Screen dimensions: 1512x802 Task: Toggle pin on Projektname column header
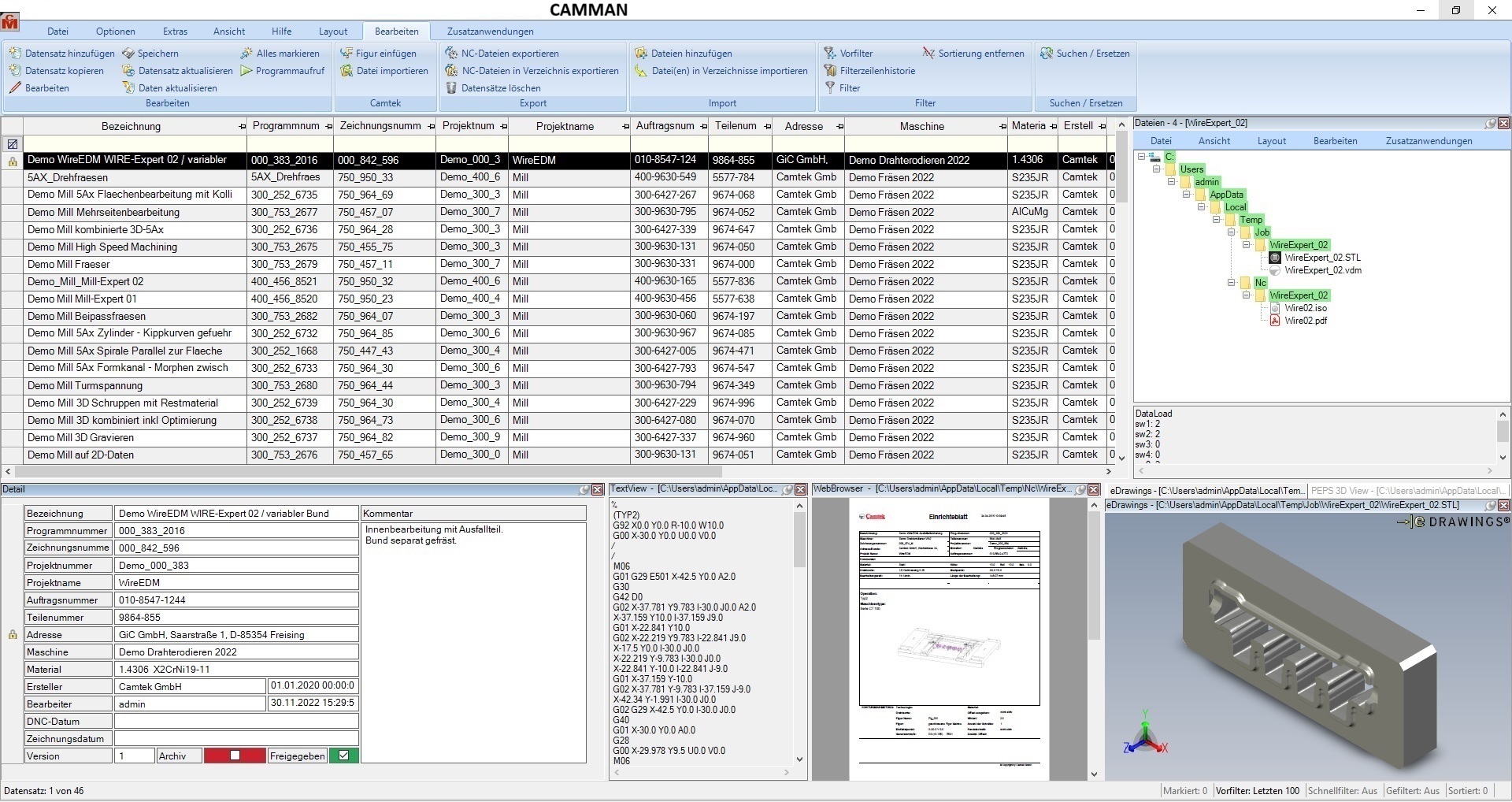[626, 127]
